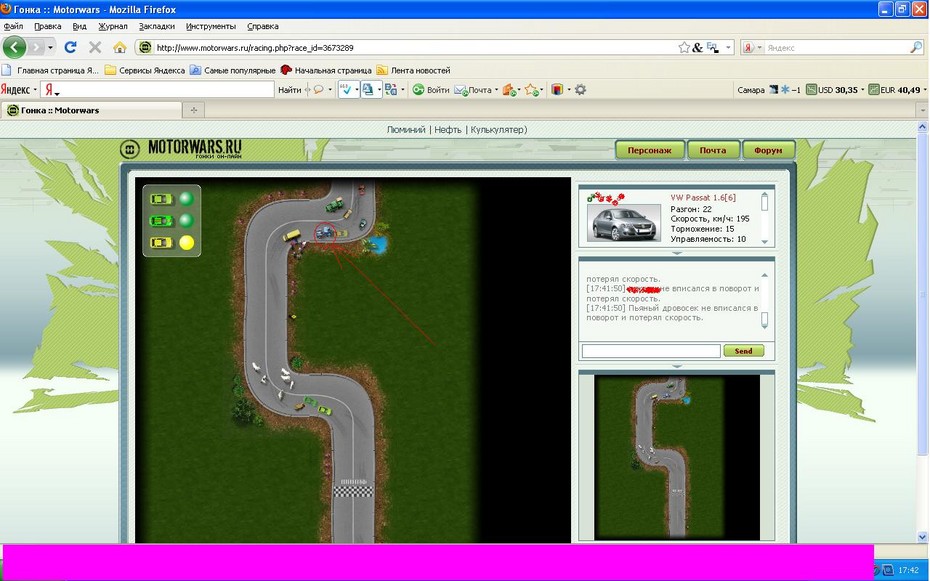Image resolution: width=930 pixels, height=581 pixels.
Task: Click the star bookmarks icon on Yandex bar
Action: coord(531,90)
